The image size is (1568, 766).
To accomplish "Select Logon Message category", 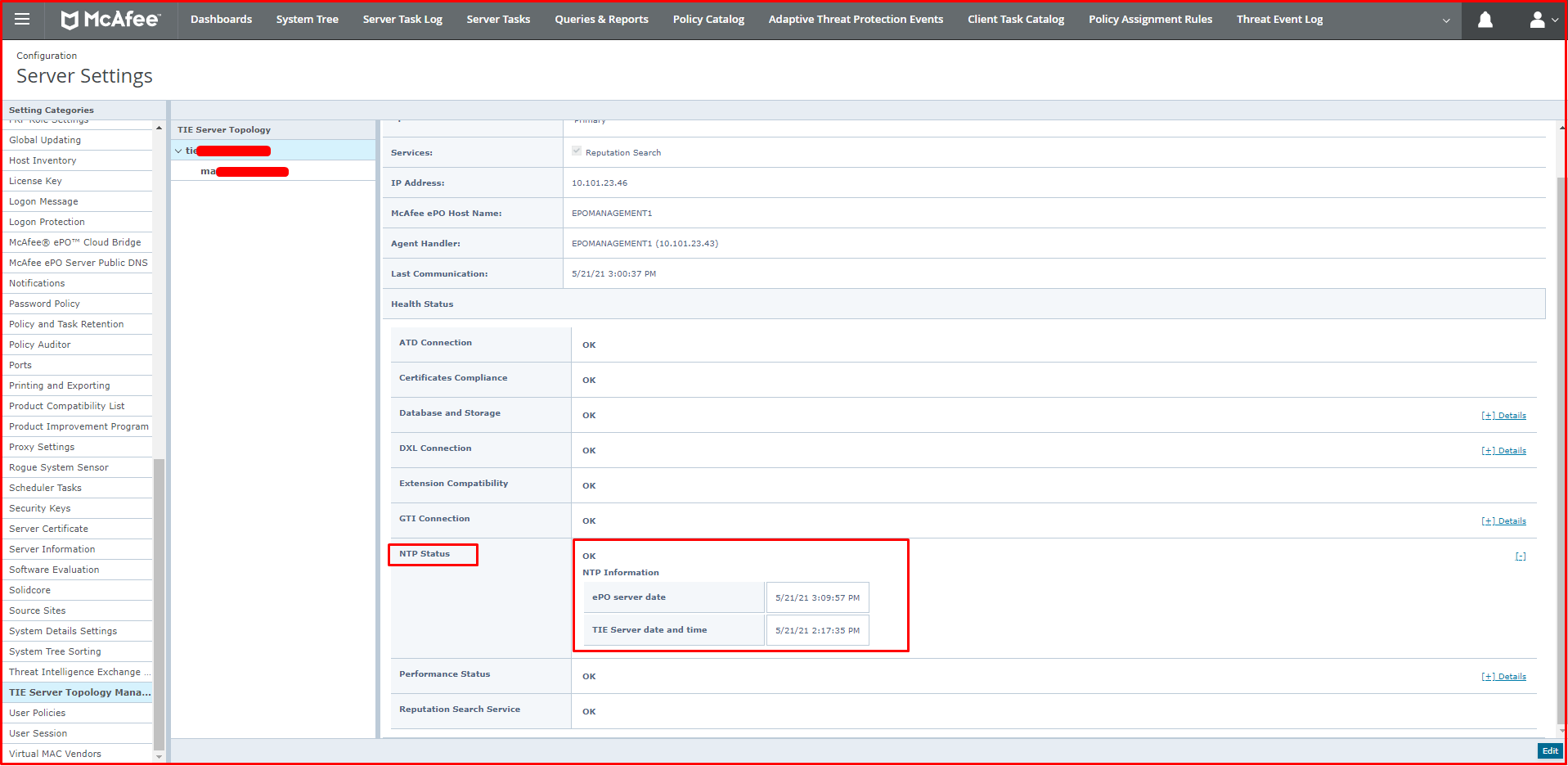I will click(77, 201).
